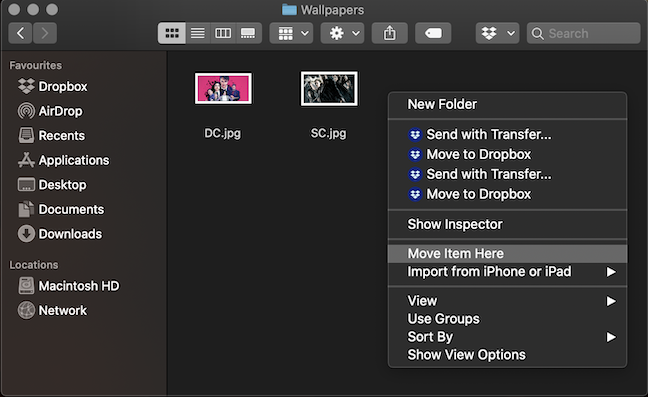
Task: Open the gear action menu
Action: tap(343, 33)
